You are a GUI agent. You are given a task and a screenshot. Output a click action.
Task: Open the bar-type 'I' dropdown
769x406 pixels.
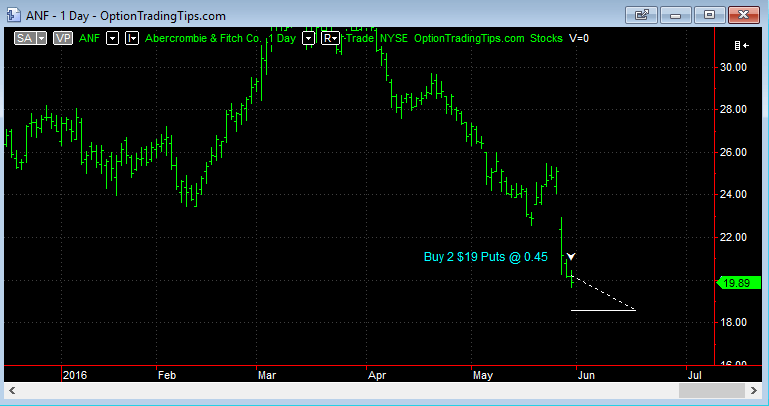click(132, 38)
